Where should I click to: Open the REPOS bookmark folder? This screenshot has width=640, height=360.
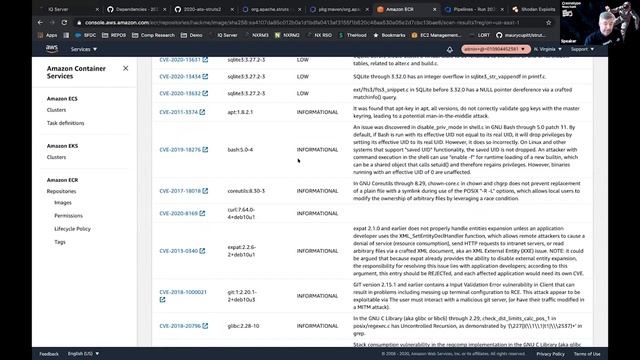click(114, 36)
